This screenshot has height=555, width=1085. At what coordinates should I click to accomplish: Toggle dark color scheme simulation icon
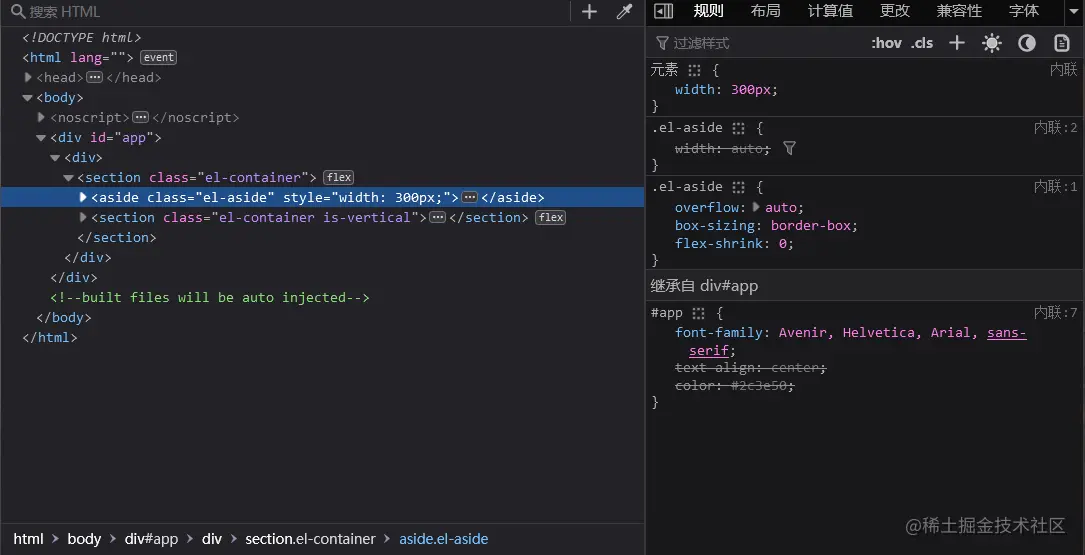pos(1027,43)
